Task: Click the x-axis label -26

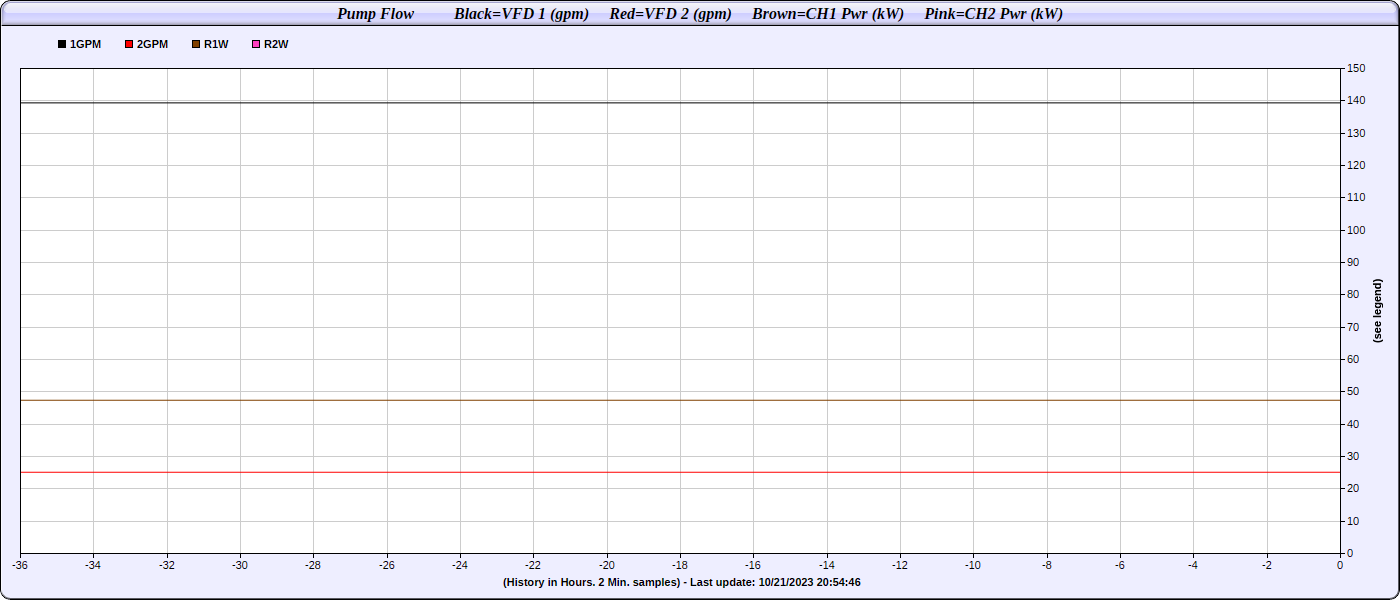Action: click(387, 565)
